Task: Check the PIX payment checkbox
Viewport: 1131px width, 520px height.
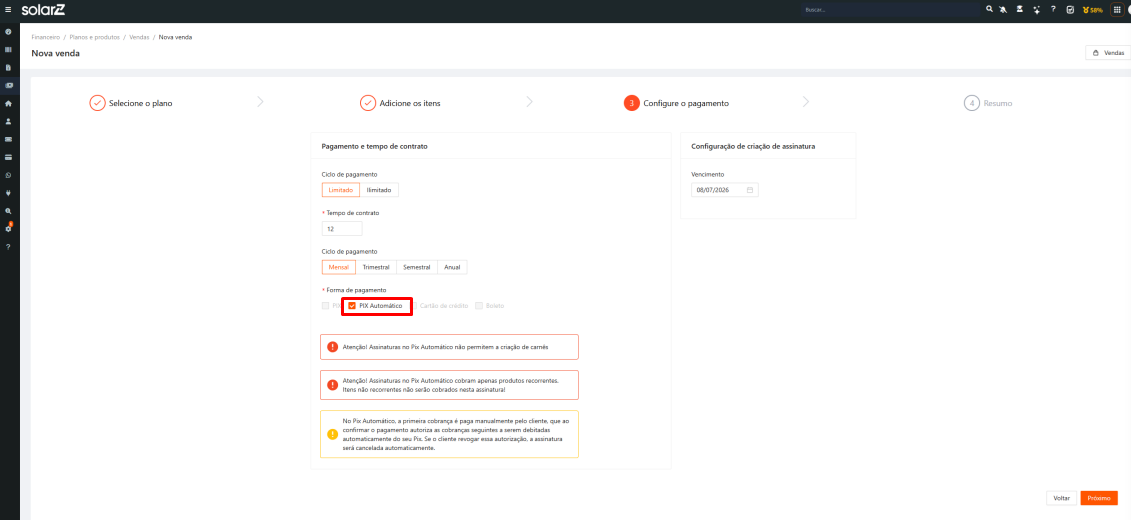Action: point(325,306)
